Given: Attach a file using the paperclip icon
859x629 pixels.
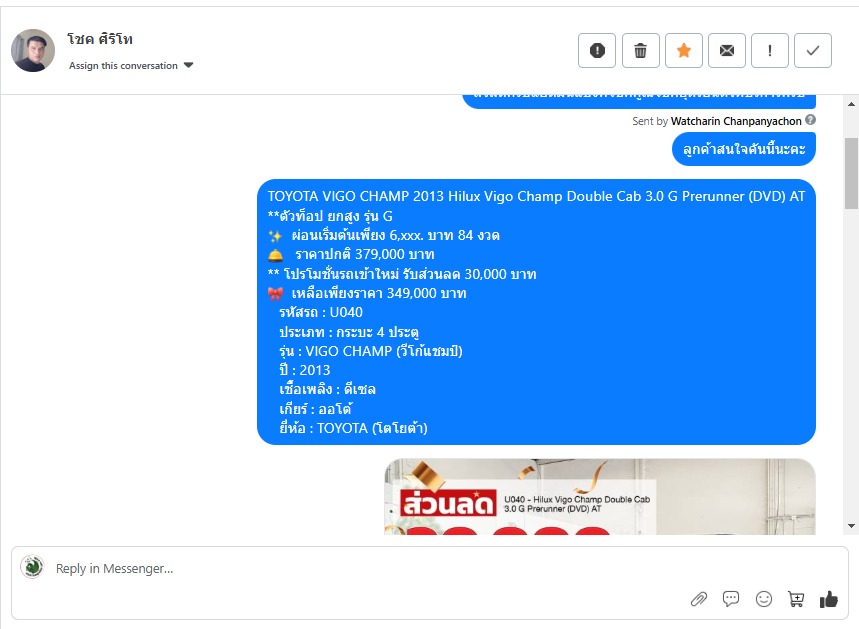Looking at the screenshot, I should tap(698, 599).
